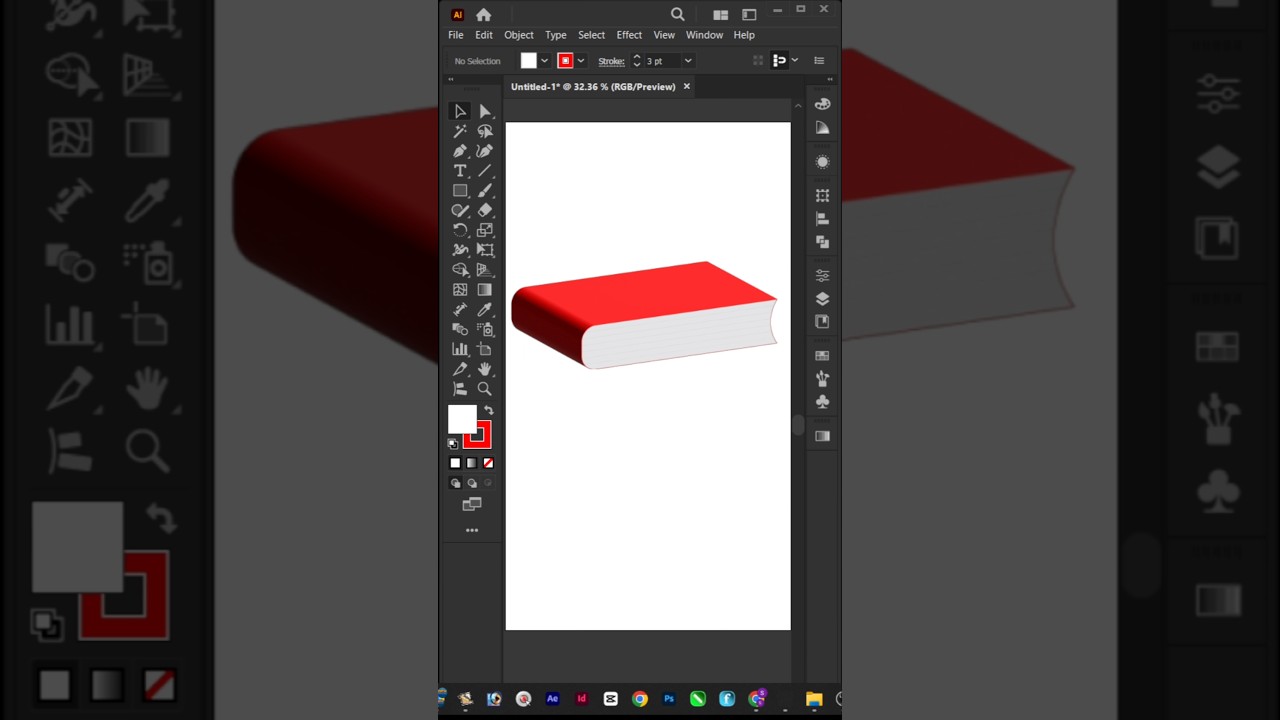Image resolution: width=1280 pixels, height=720 pixels.
Task: Select the Selection tool arrow
Action: [x=460, y=111]
